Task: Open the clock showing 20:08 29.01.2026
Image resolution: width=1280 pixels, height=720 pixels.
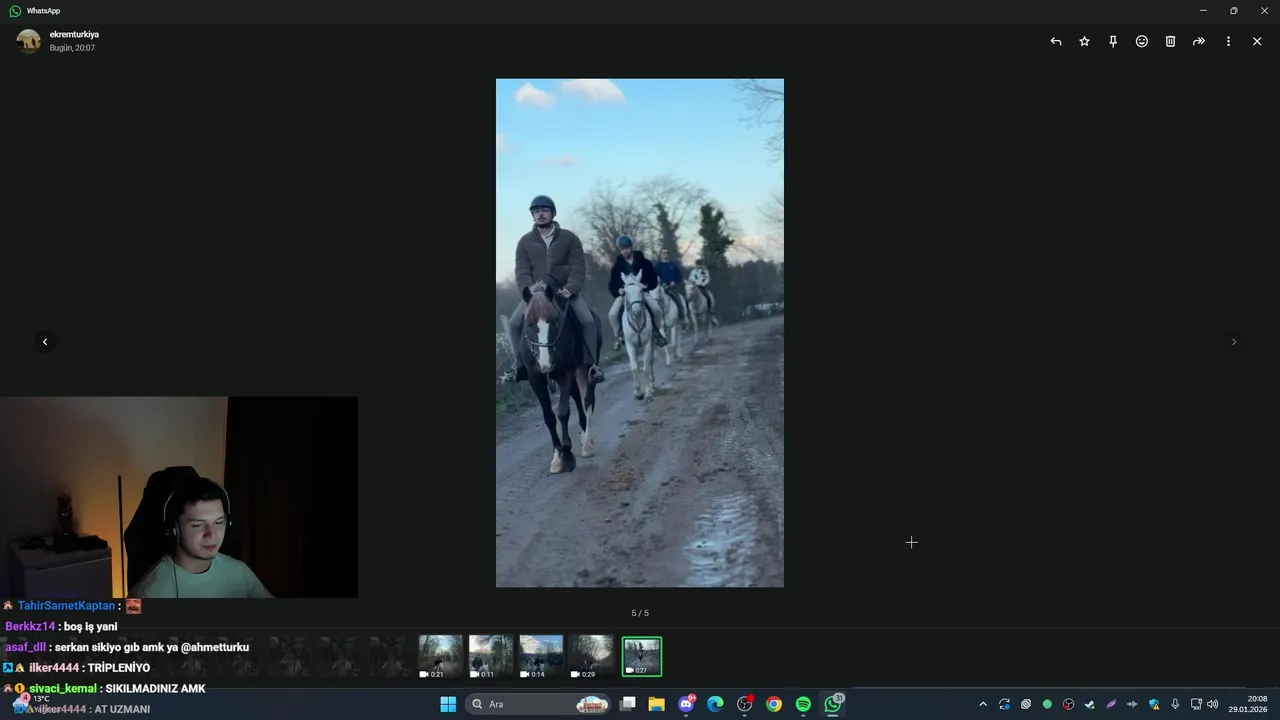Action: (1248, 704)
